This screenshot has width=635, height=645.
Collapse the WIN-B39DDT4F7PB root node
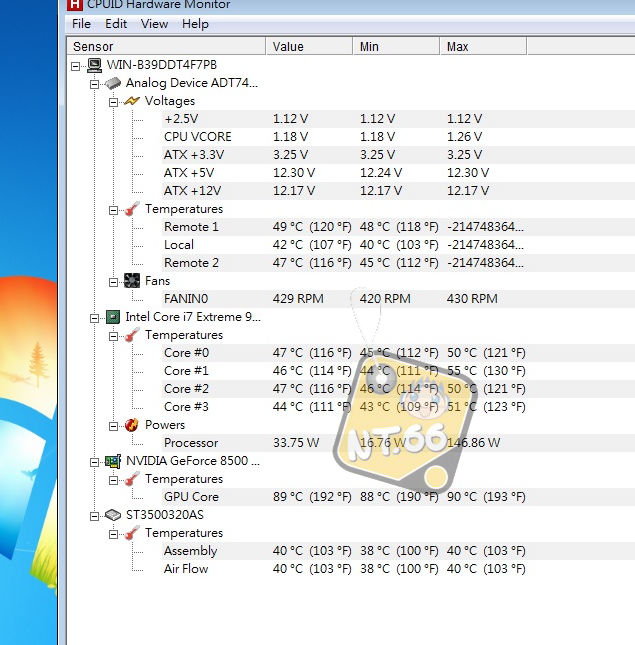point(75,66)
